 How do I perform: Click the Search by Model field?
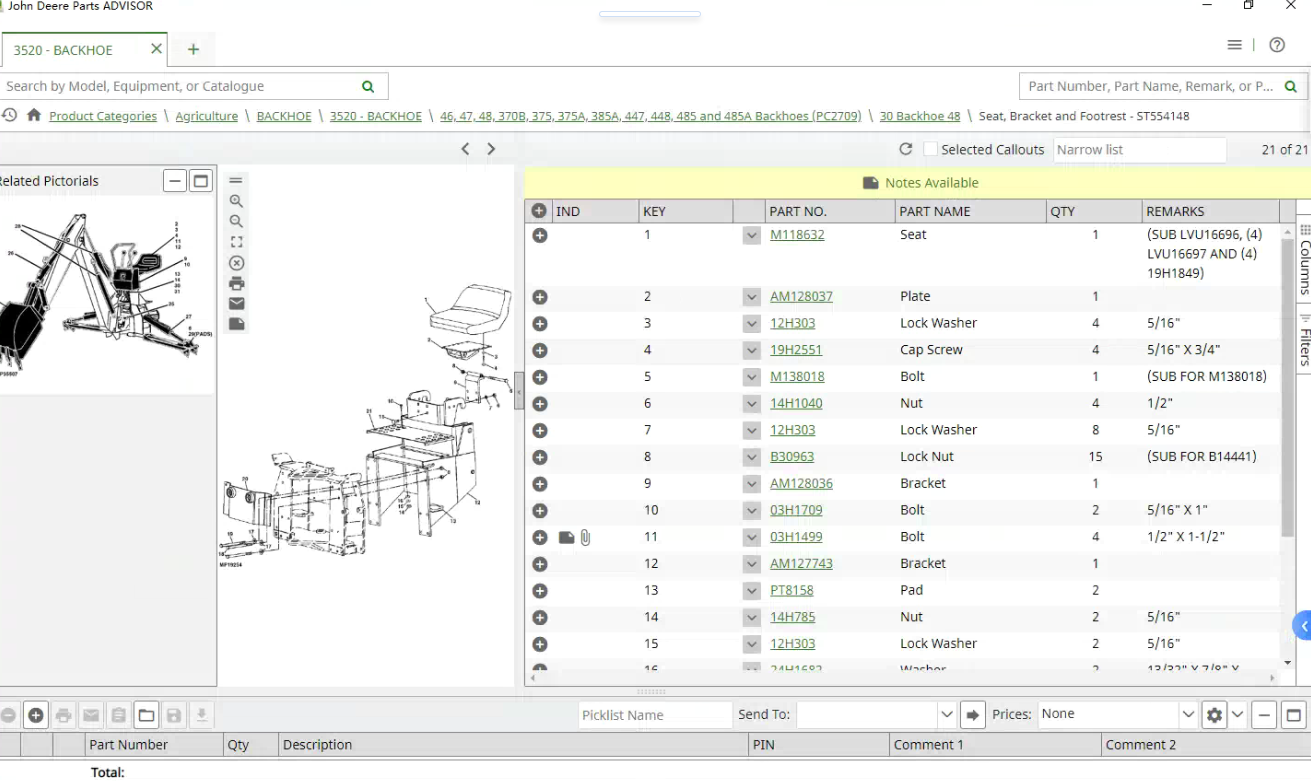(x=180, y=86)
